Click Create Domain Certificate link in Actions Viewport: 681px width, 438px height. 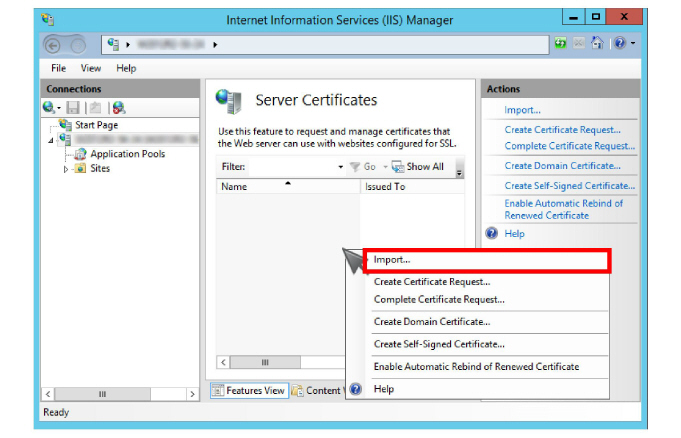click(562, 166)
